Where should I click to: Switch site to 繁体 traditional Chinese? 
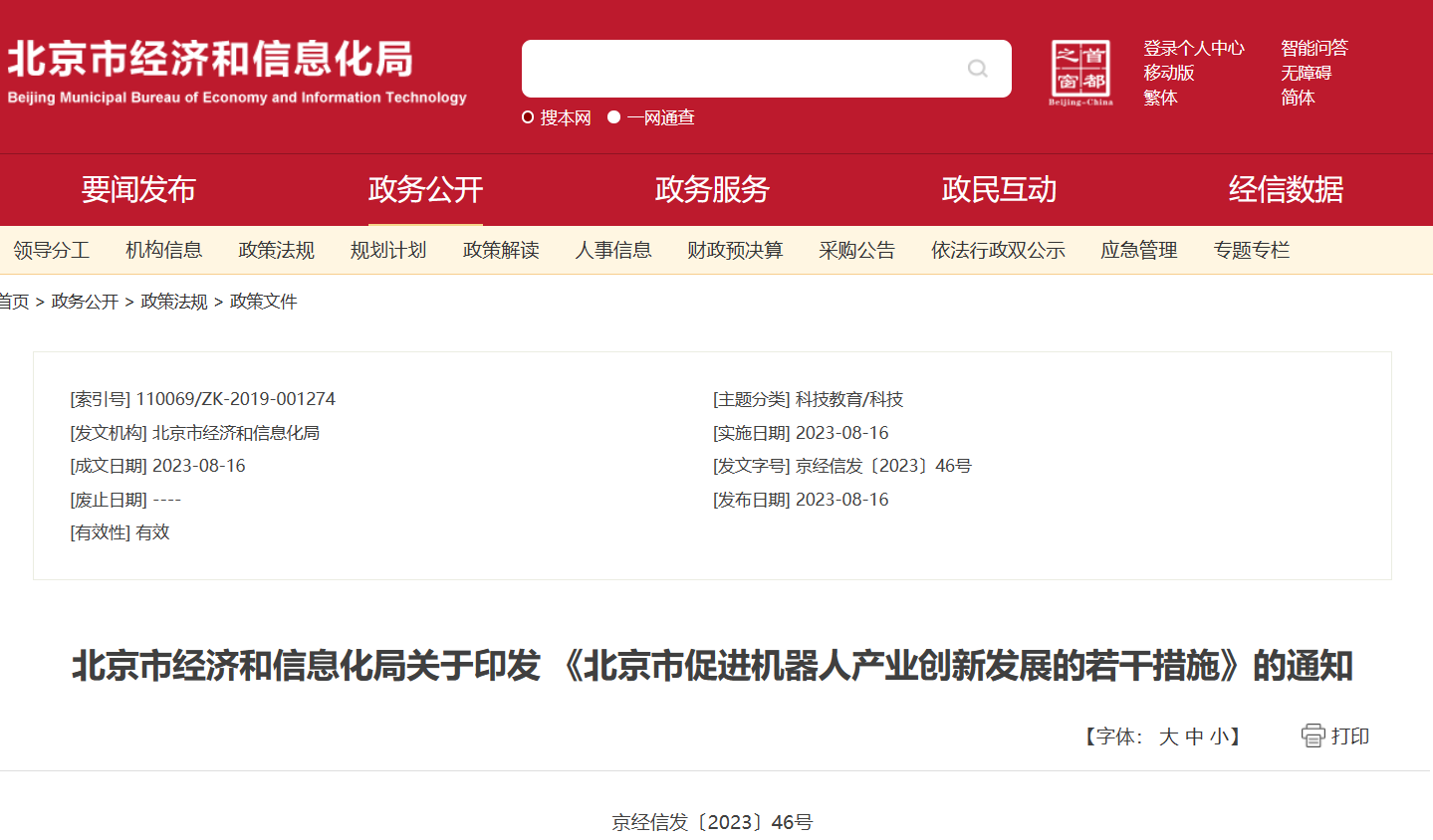click(x=1159, y=98)
